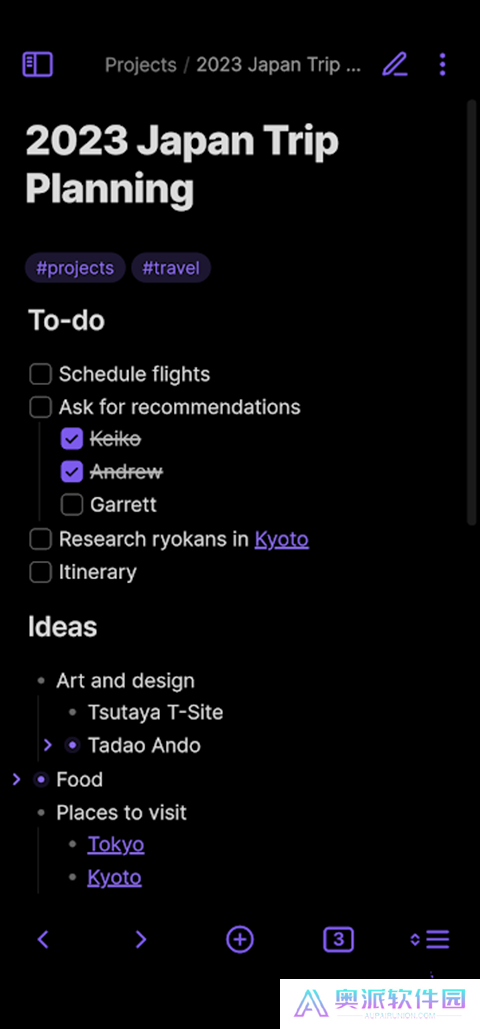Click the vertical scrollbar thumb

coord(471,312)
